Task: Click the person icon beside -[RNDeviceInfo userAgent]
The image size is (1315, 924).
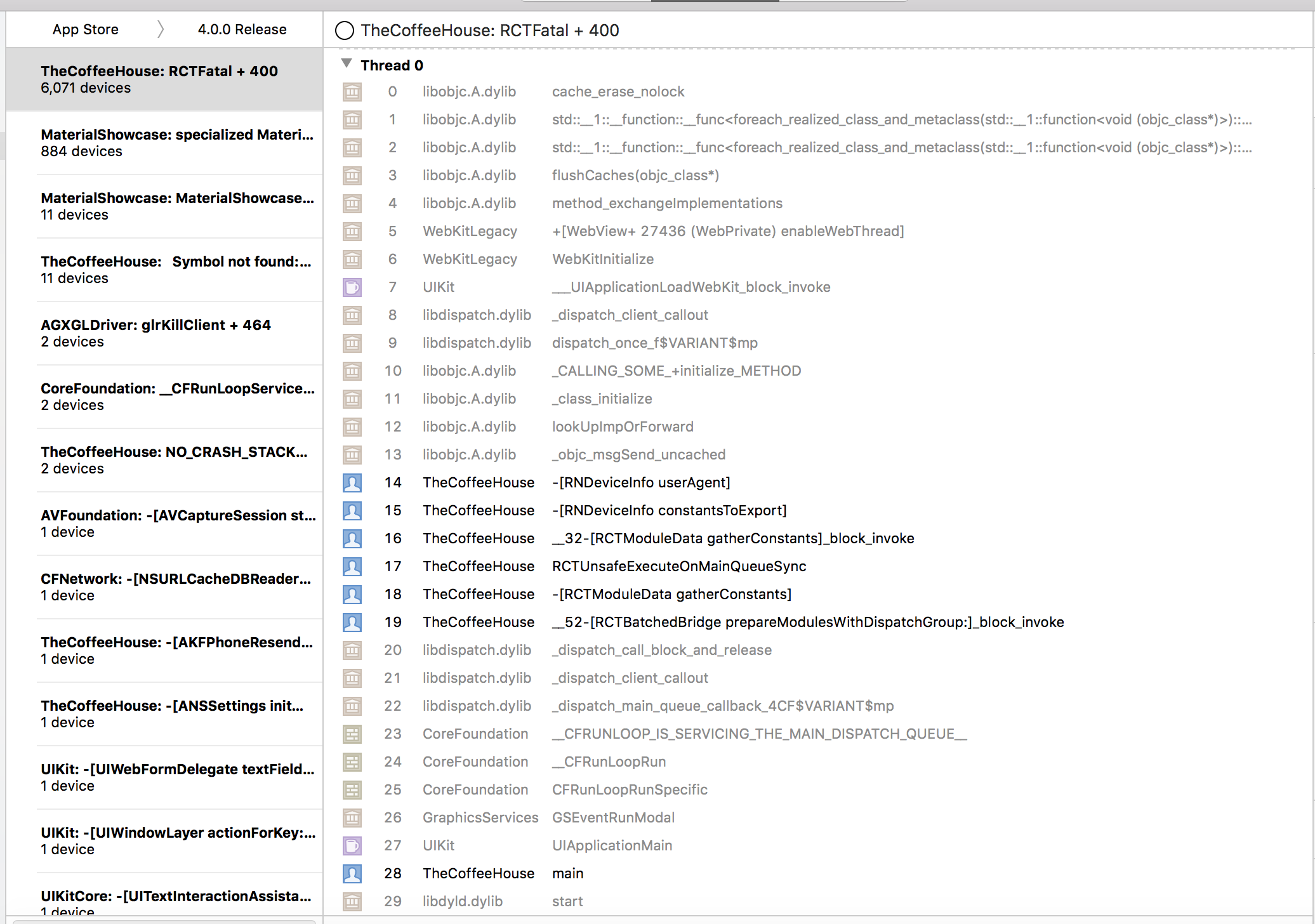Action: (352, 482)
